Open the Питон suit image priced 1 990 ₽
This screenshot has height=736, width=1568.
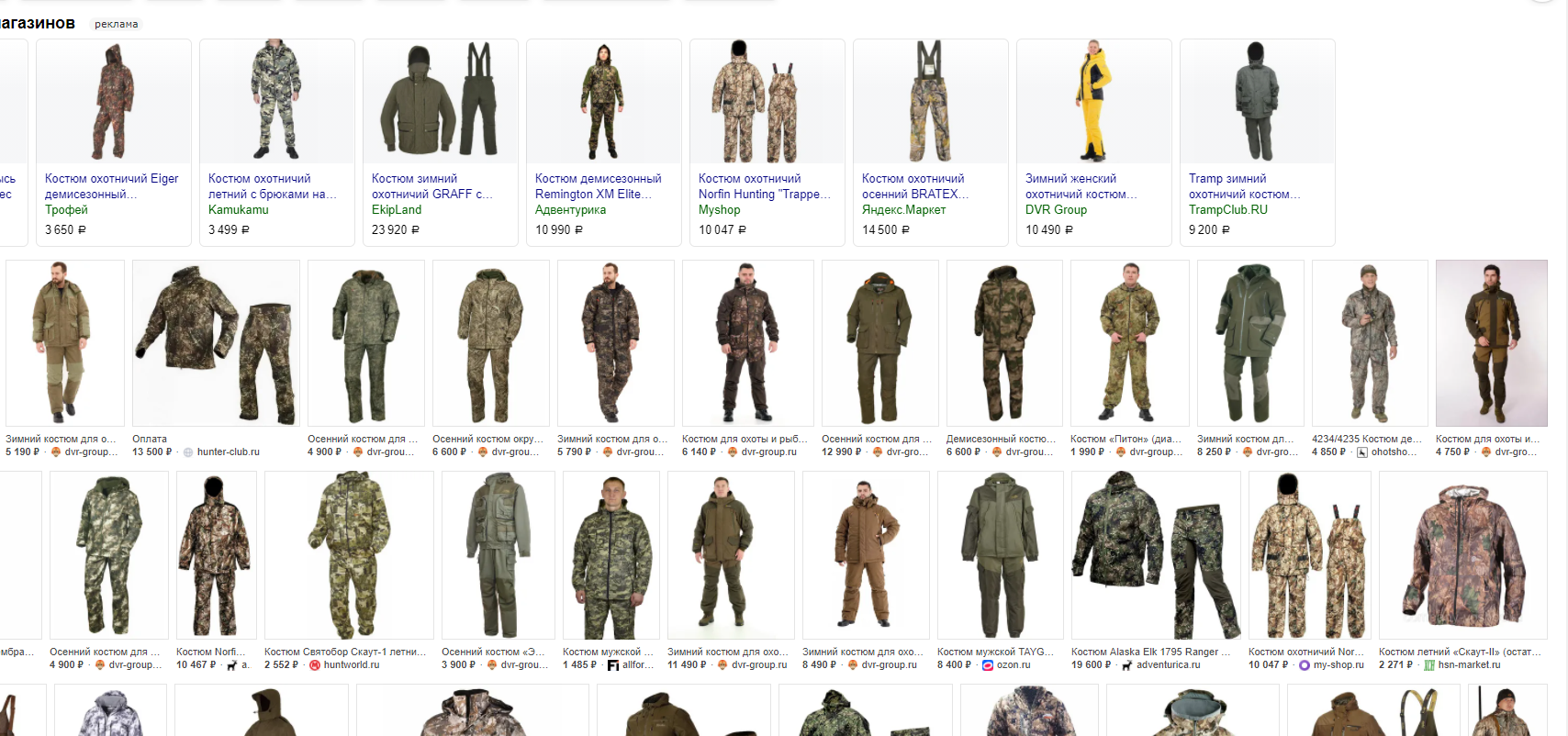(x=1130, y=343)
